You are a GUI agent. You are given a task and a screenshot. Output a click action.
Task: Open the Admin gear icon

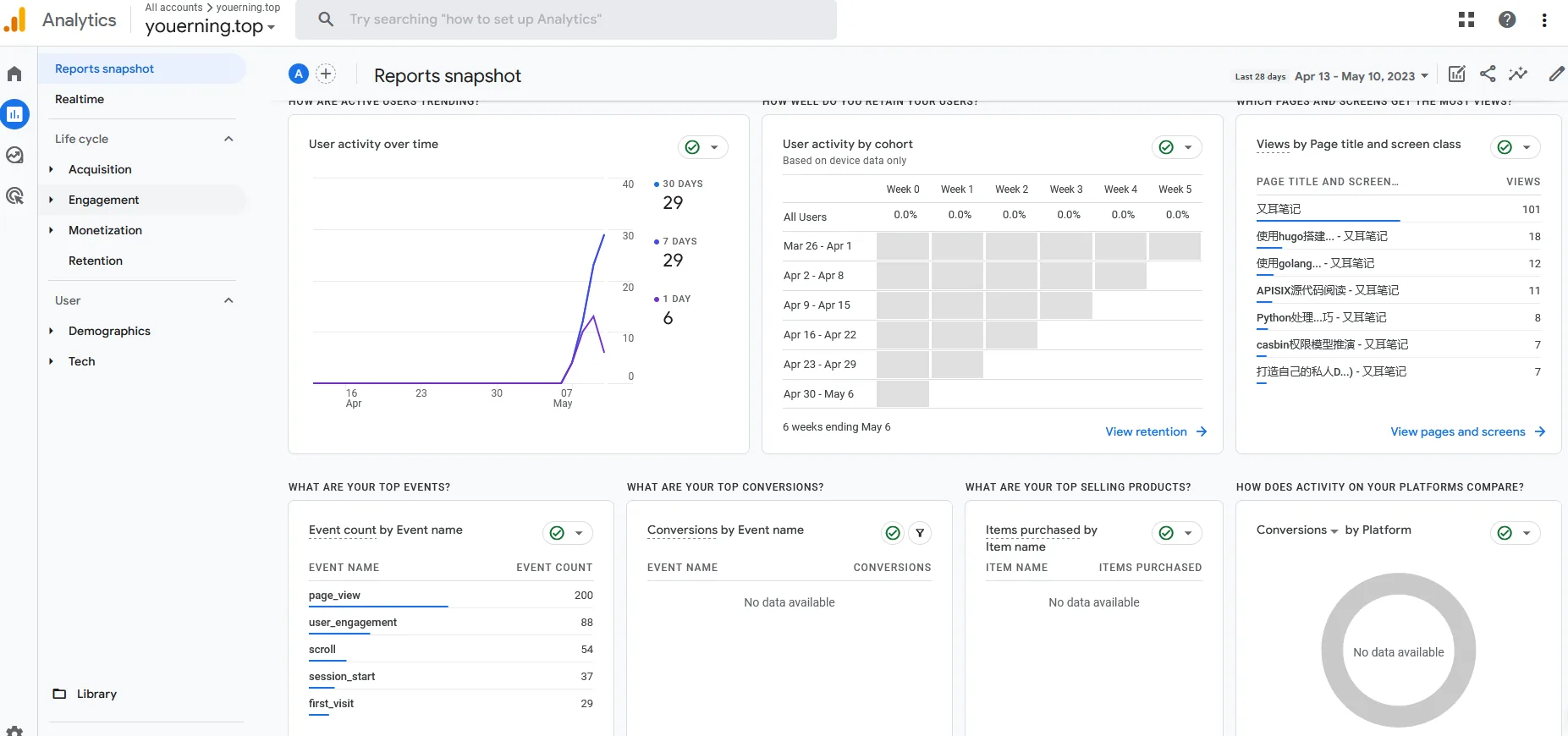pos(14,731)
